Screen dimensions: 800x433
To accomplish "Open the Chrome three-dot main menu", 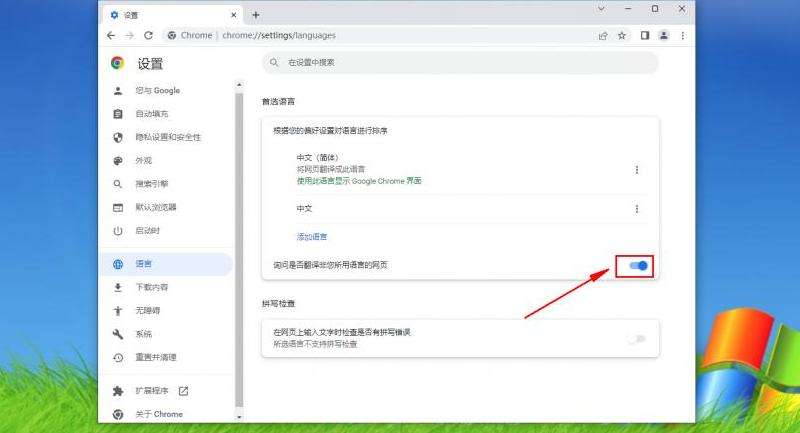I will click(x=681, y=35).
